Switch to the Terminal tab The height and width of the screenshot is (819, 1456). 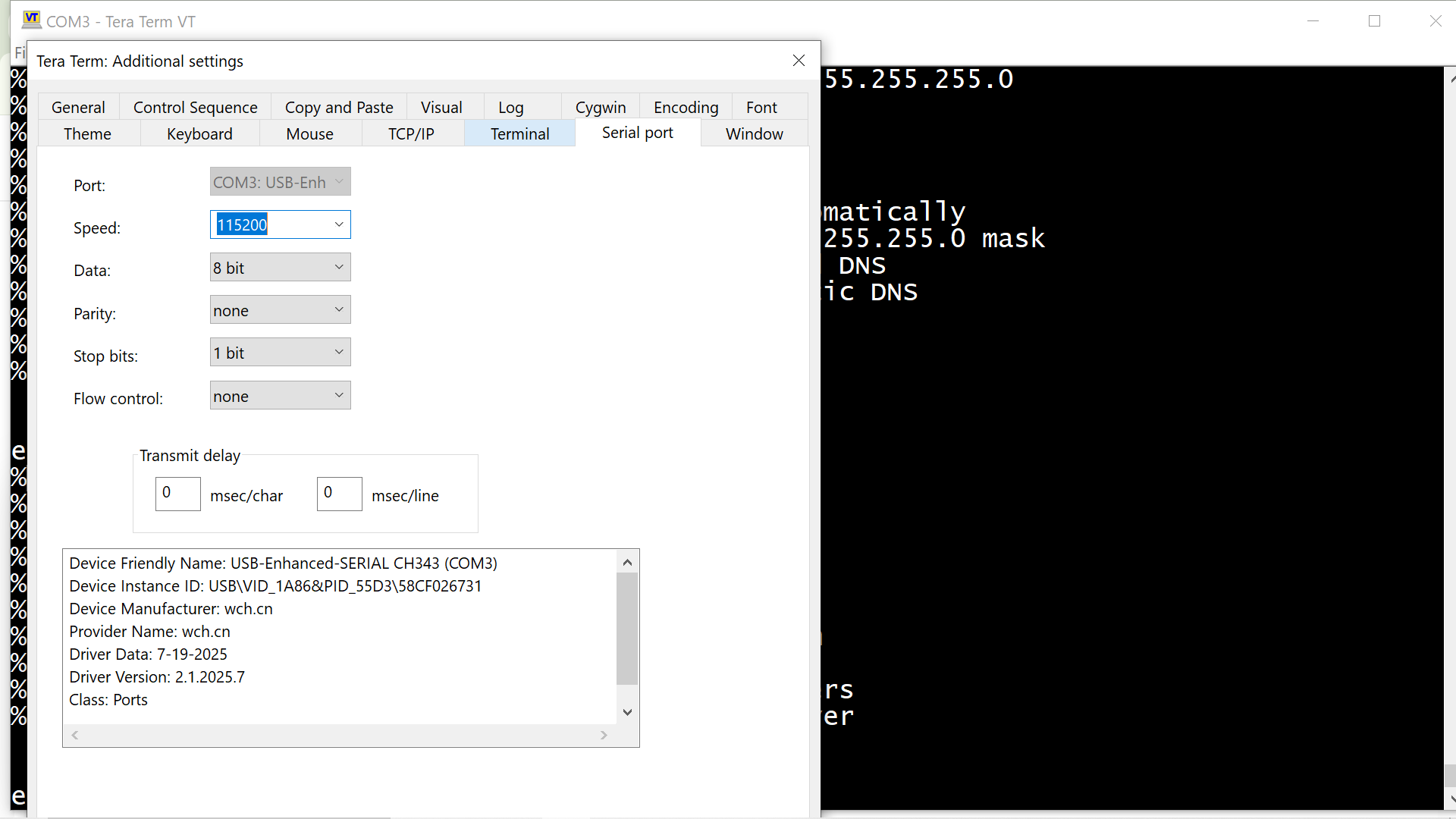(x=519, y=133)
